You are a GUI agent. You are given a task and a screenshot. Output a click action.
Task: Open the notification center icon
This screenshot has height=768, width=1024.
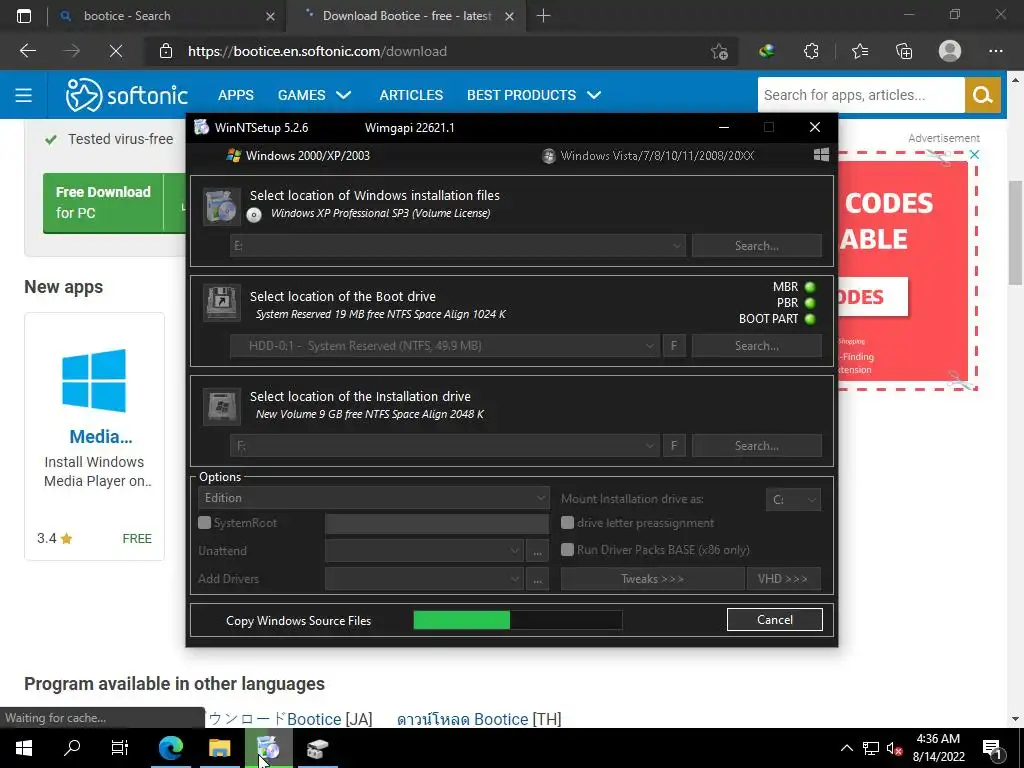pos(993,750)
